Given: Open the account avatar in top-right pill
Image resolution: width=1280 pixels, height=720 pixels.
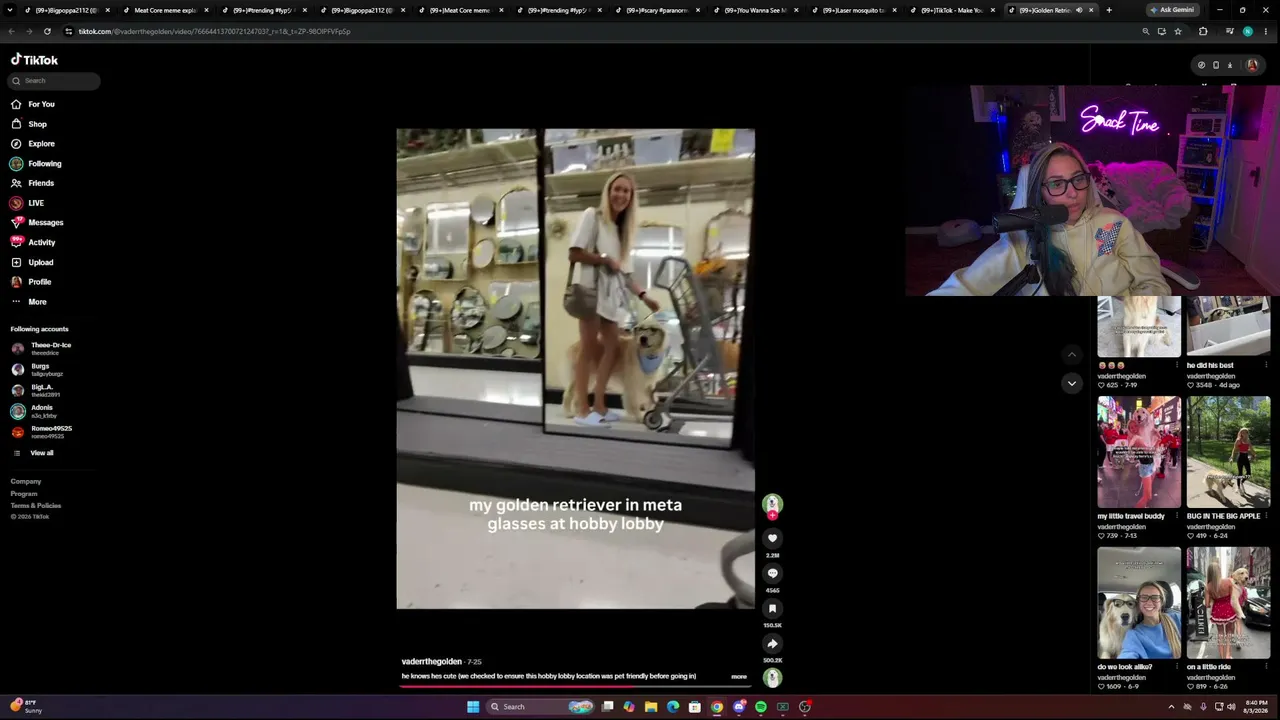Looking at the screenshot, I should 1252,65.
